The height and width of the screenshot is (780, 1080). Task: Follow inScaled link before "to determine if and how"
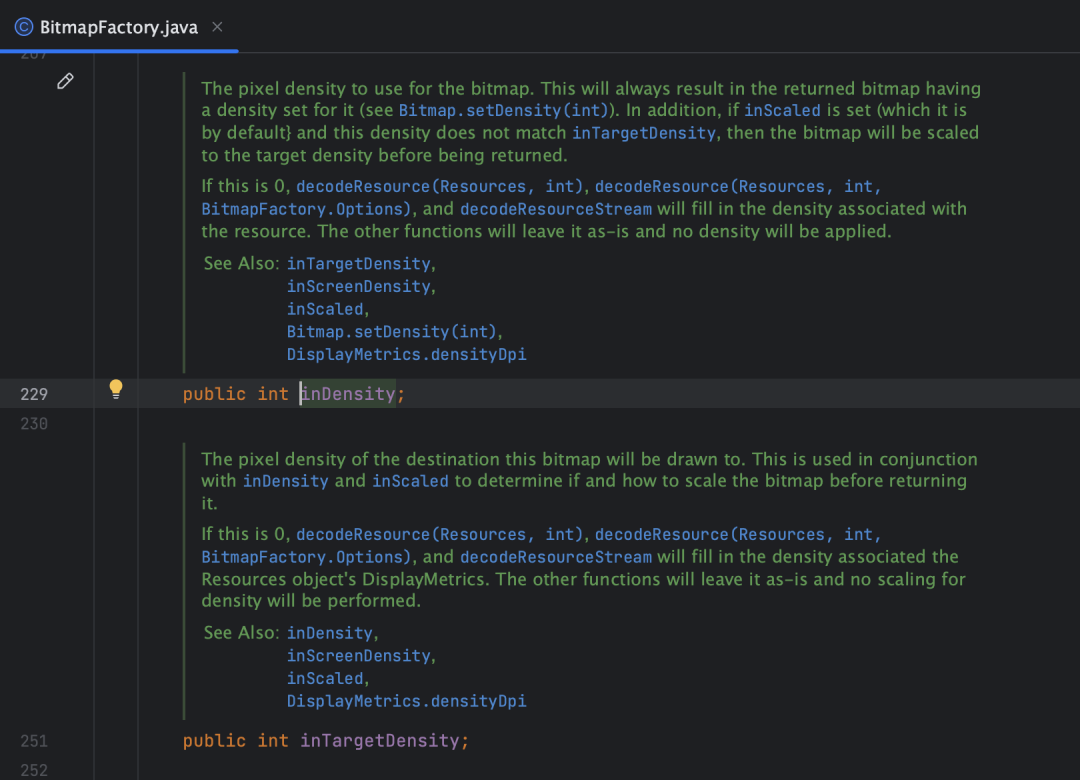coord(411,481)
